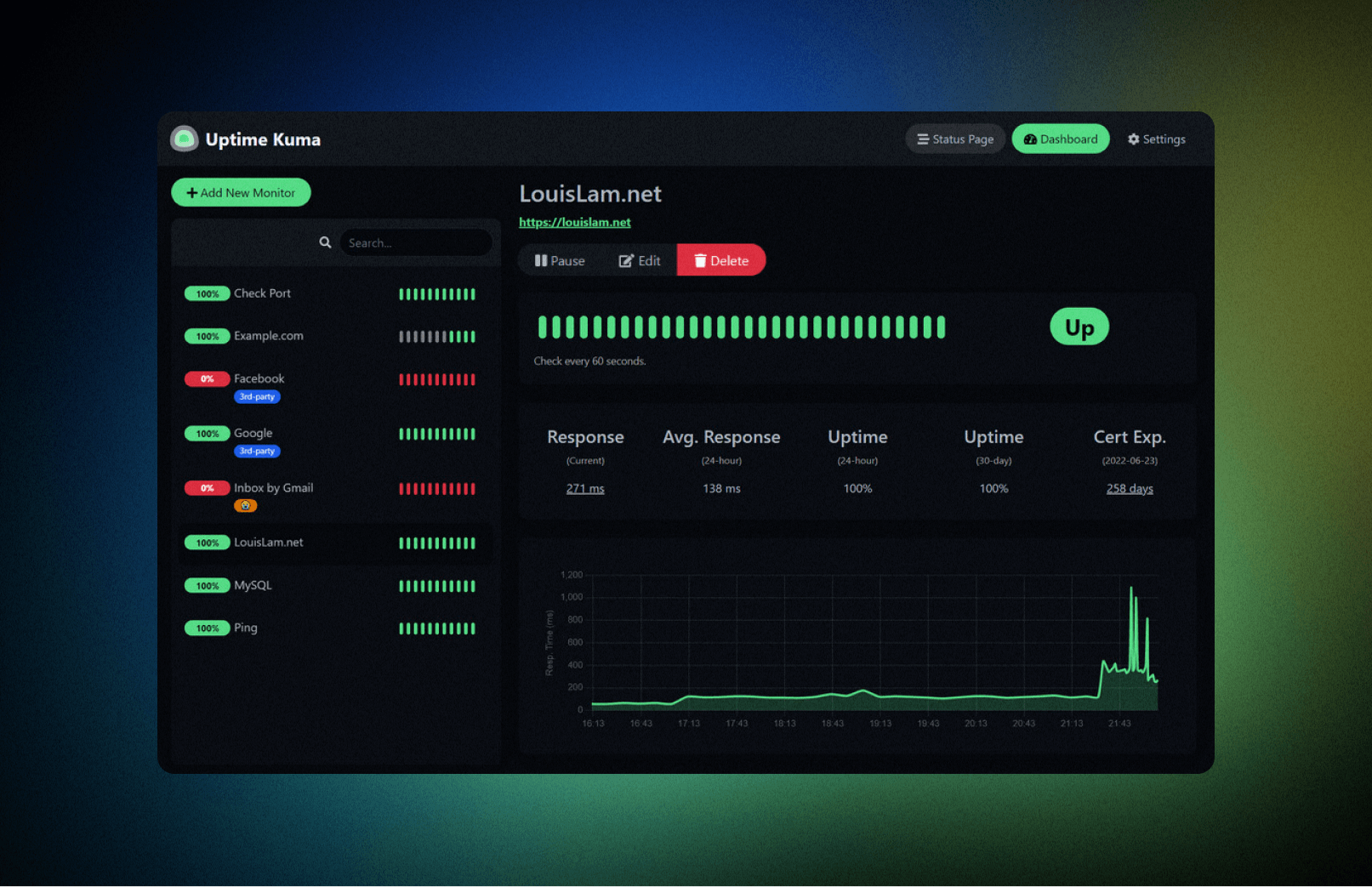Delete the LouisLam.net monitor
The image size is (1372, 887).
721,260
